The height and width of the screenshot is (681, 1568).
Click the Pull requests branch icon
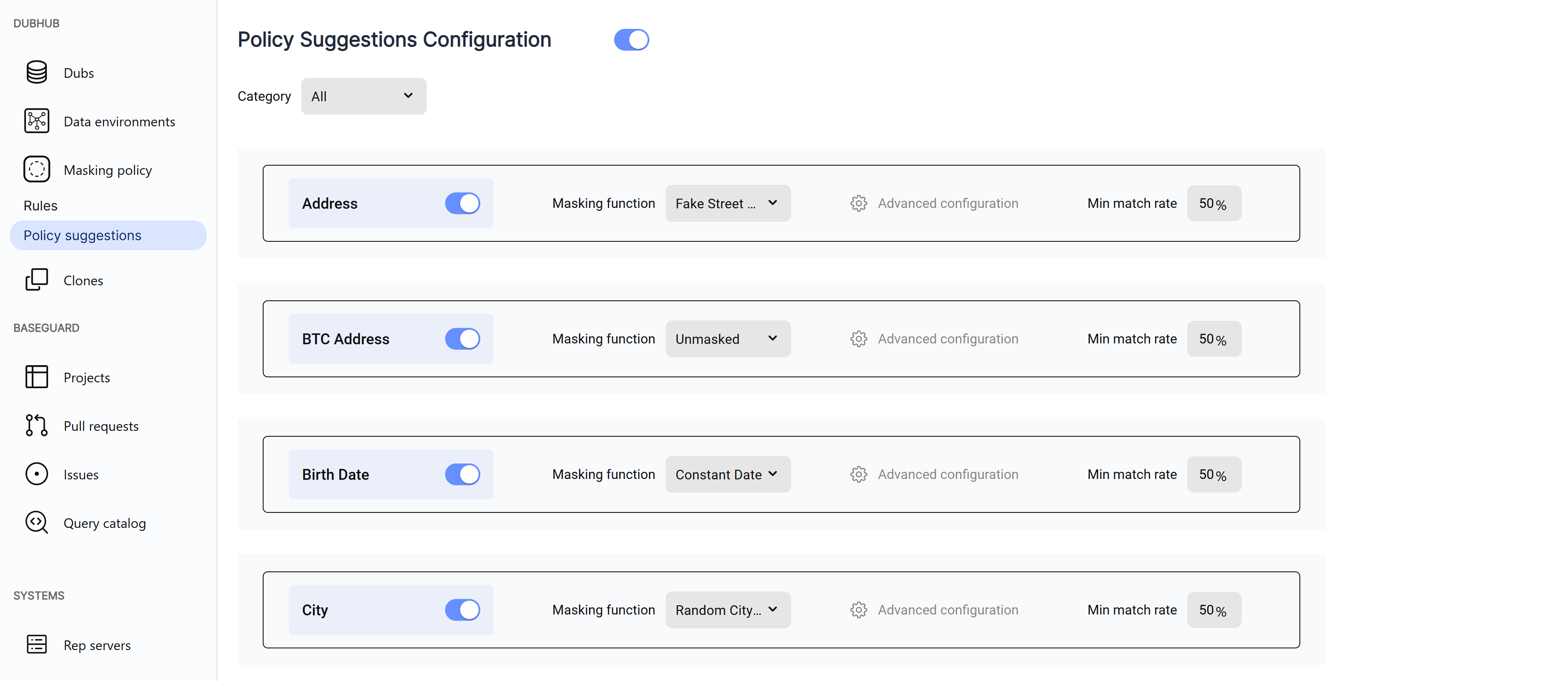click(36, 425)
